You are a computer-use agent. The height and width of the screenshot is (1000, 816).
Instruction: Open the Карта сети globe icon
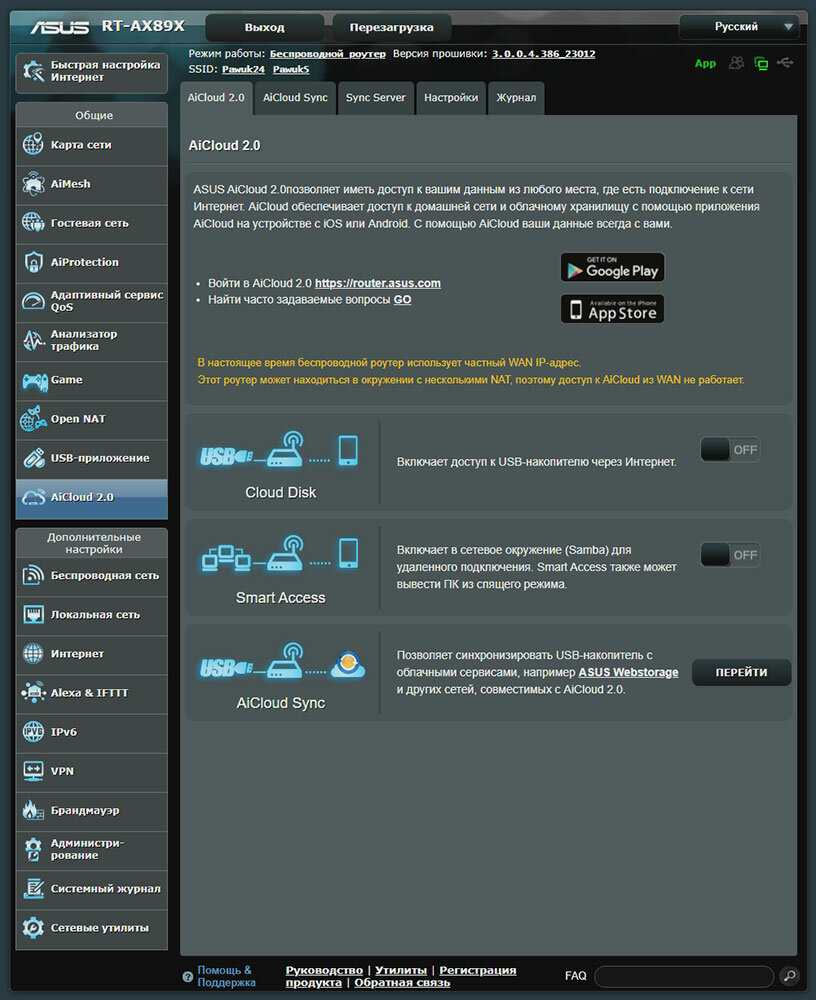tap(33, 145)
